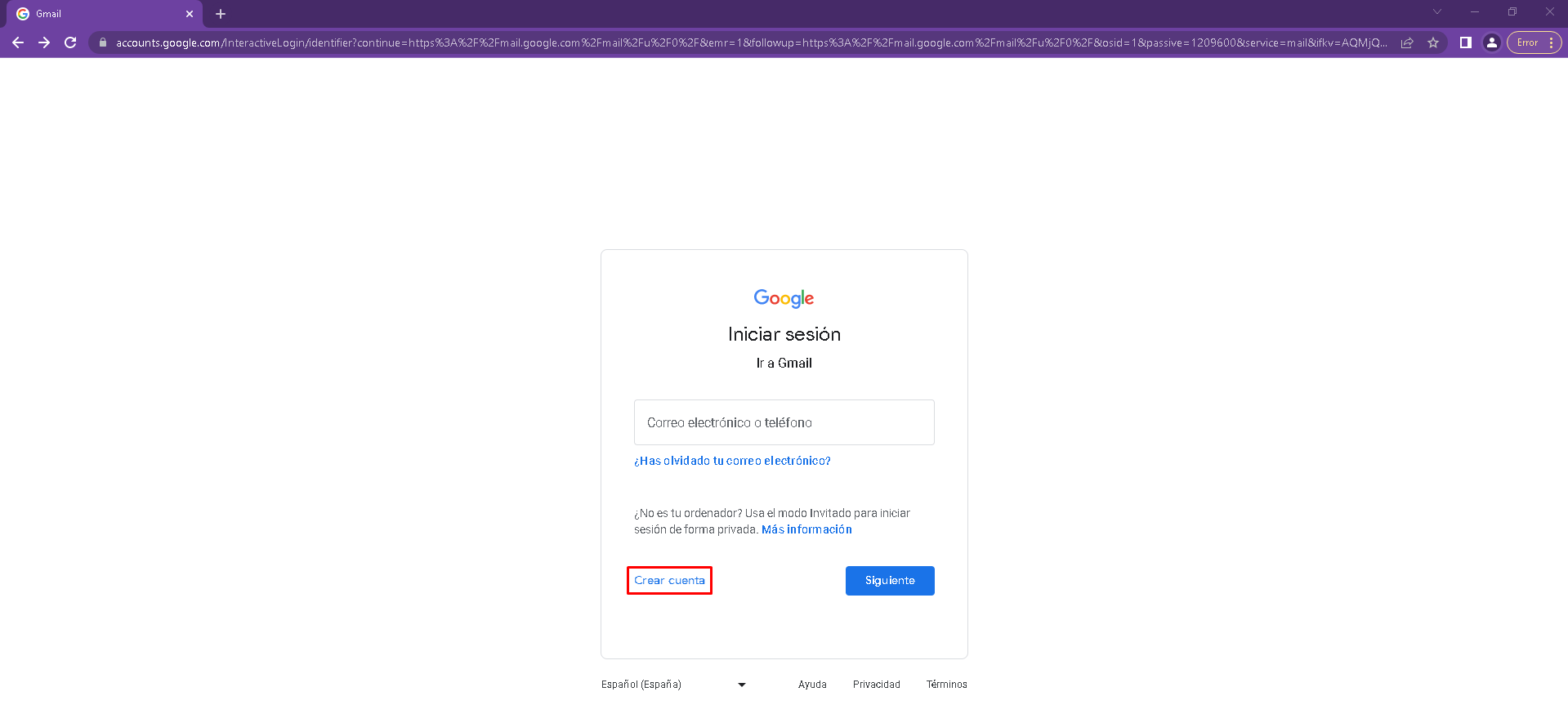Focus the Correo electrónico o teléfono field
Viewport: 1568px width, 705px height.
coord(784,422)
